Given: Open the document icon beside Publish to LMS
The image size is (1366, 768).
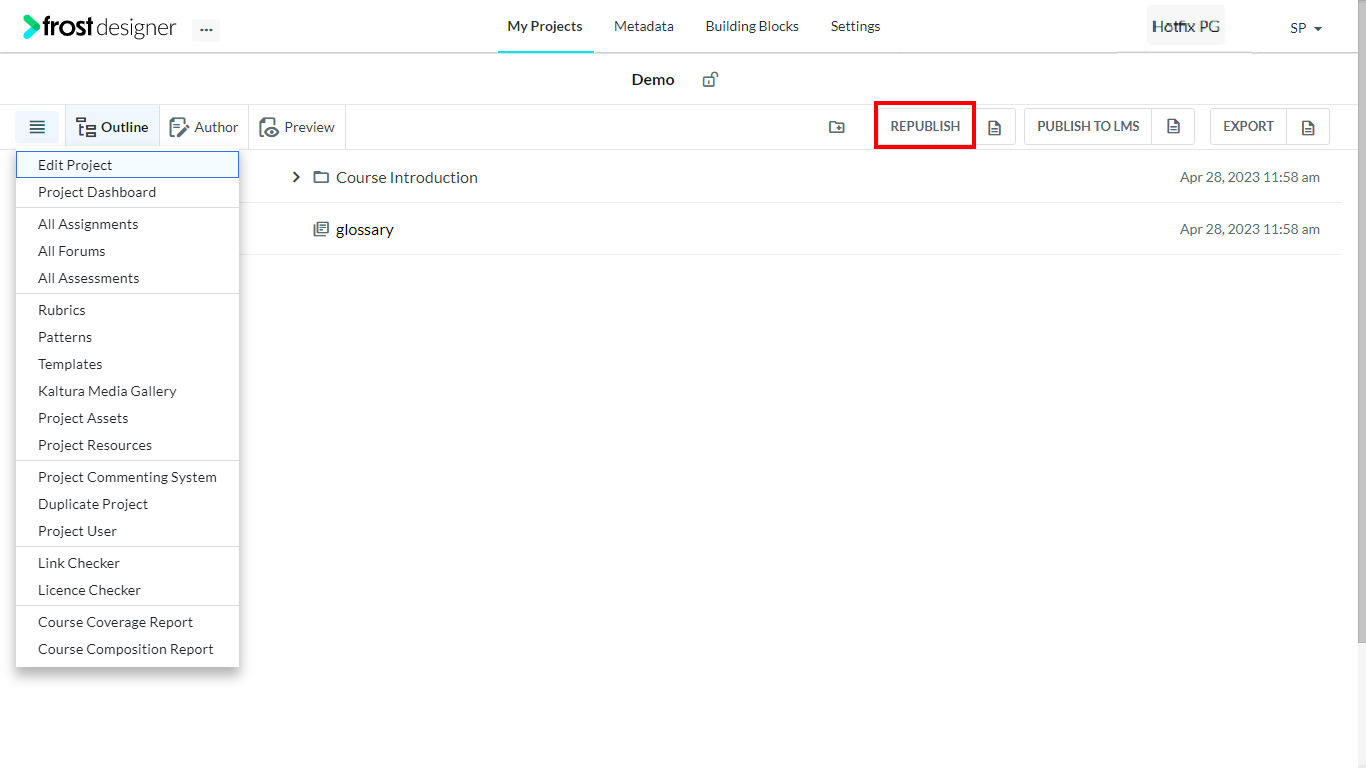Looking at the screenshot, I should click(1173, 127).
